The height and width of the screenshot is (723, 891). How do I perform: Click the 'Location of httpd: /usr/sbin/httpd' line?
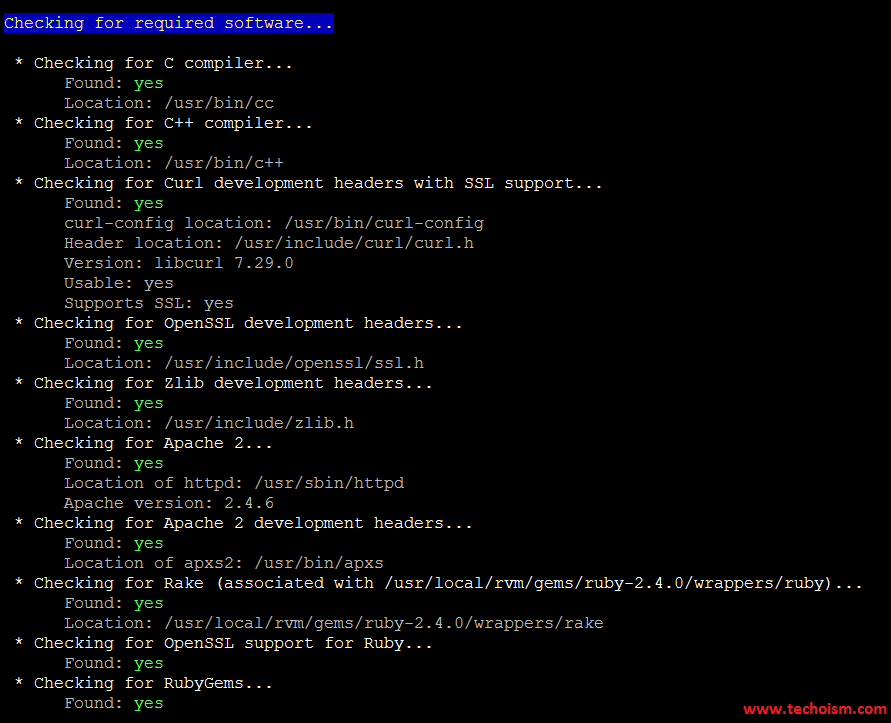pyautogui.click(x=234, y=483)
